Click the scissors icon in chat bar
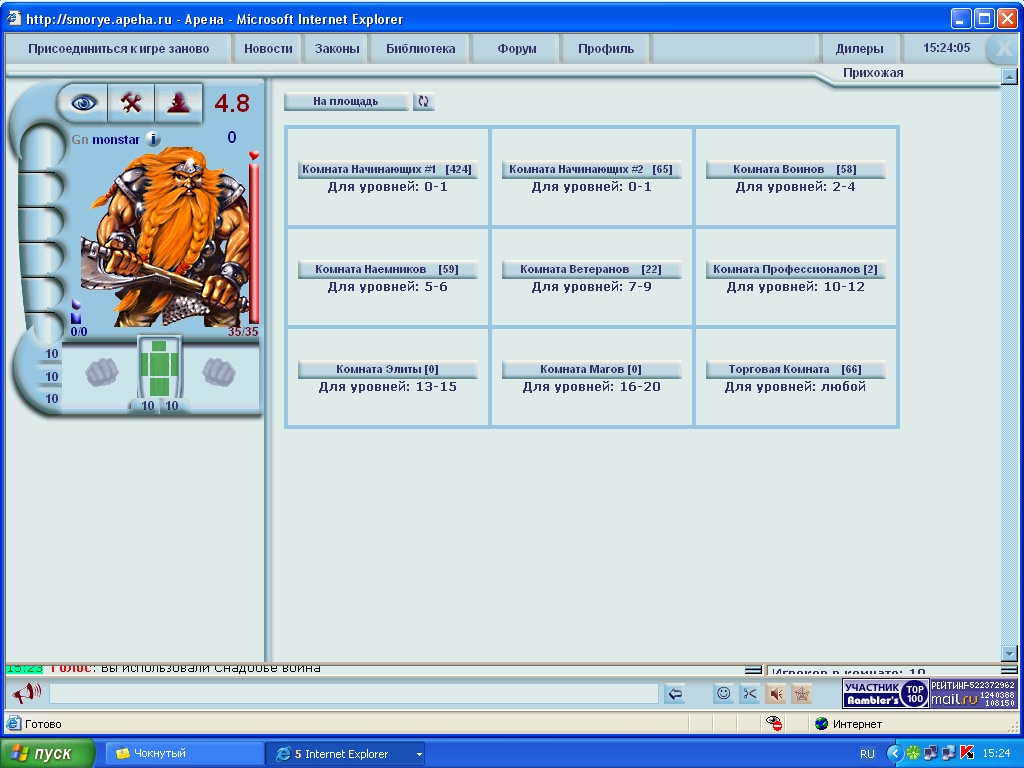The width and height of the screenshot is (1024, 768). [x=750, y=694]
